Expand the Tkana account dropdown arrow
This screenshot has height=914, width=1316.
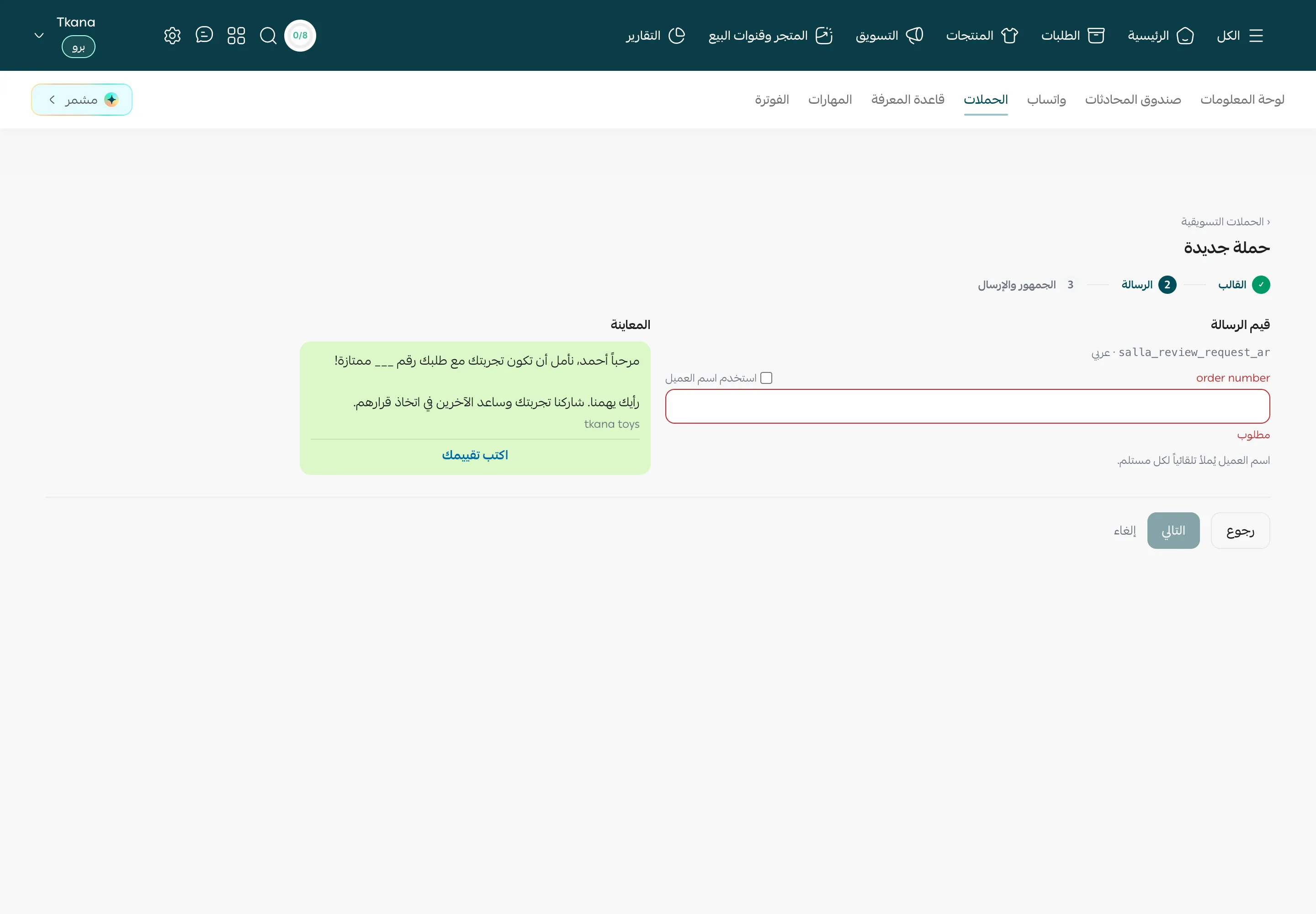click(39, 36)
